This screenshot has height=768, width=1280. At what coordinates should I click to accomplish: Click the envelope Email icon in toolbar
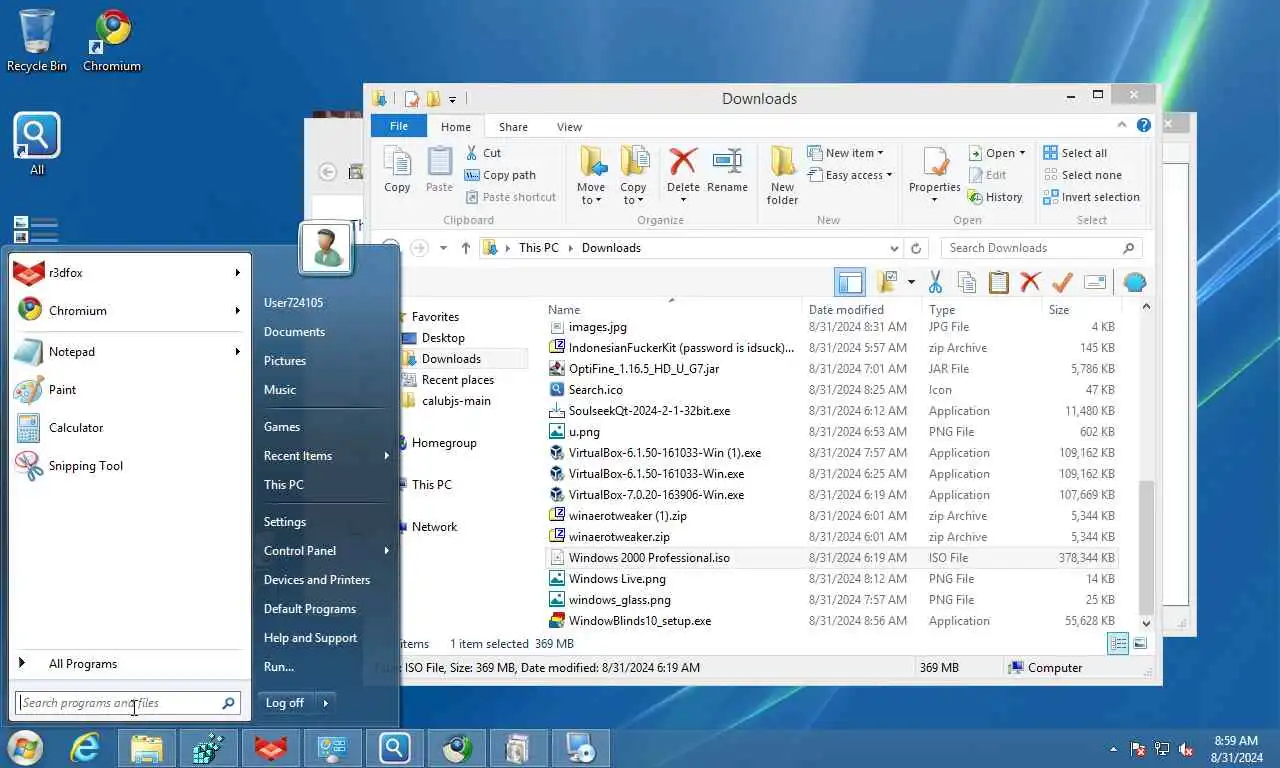click(1095, 282)
